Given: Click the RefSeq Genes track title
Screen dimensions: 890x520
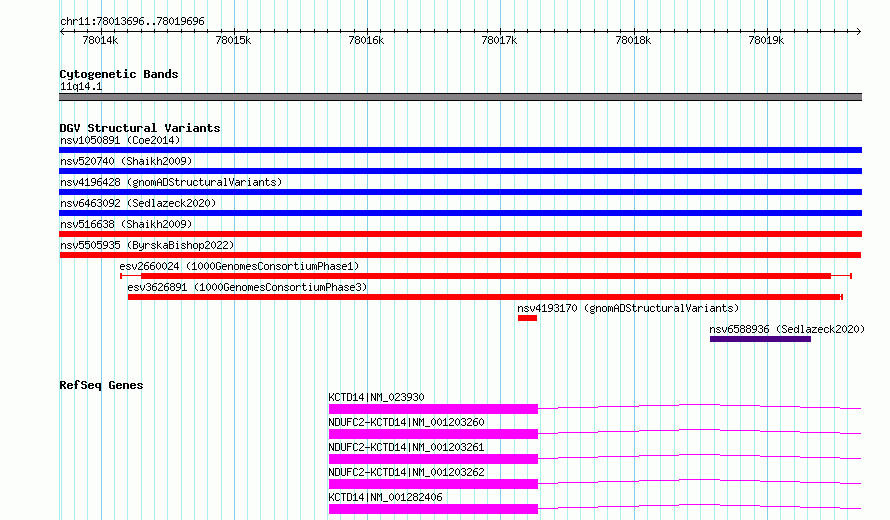Looking at the screenshot, I should (x=101, y=385).
